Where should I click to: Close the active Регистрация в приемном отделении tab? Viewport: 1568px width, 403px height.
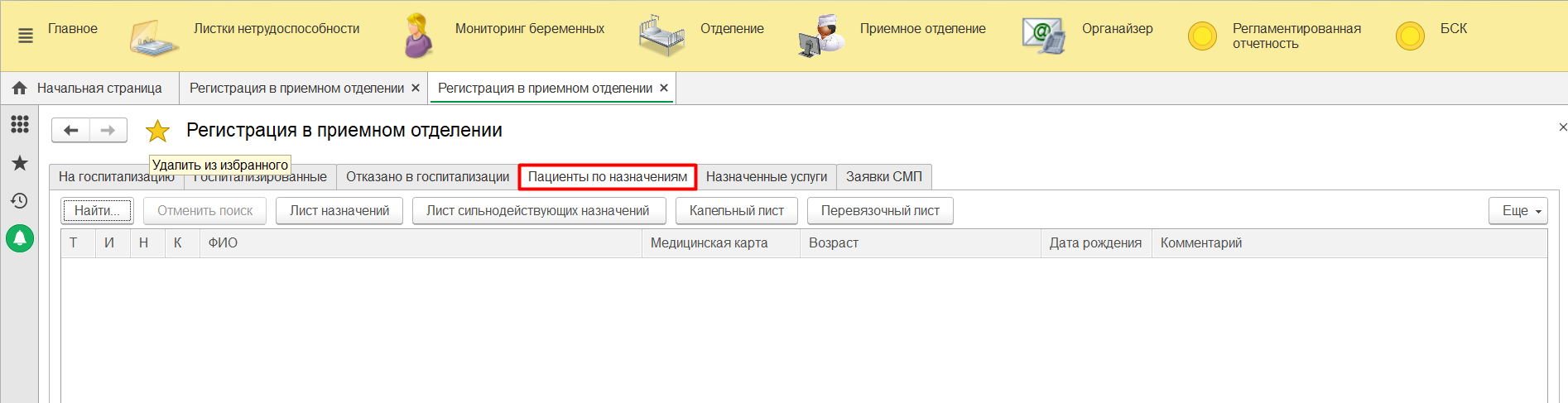pos(664,88)
